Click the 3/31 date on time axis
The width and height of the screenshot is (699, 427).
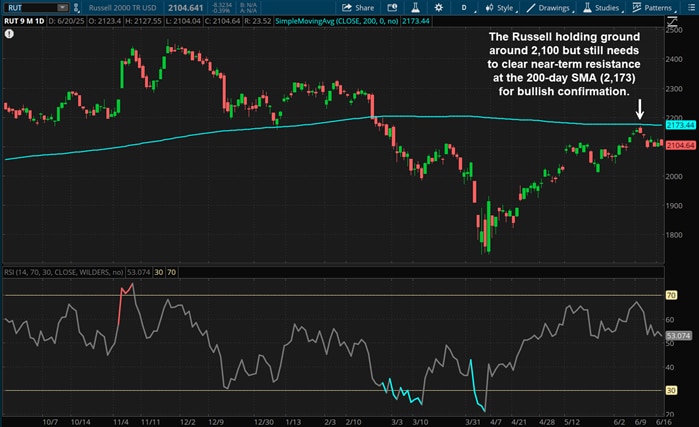pos(473,422)
